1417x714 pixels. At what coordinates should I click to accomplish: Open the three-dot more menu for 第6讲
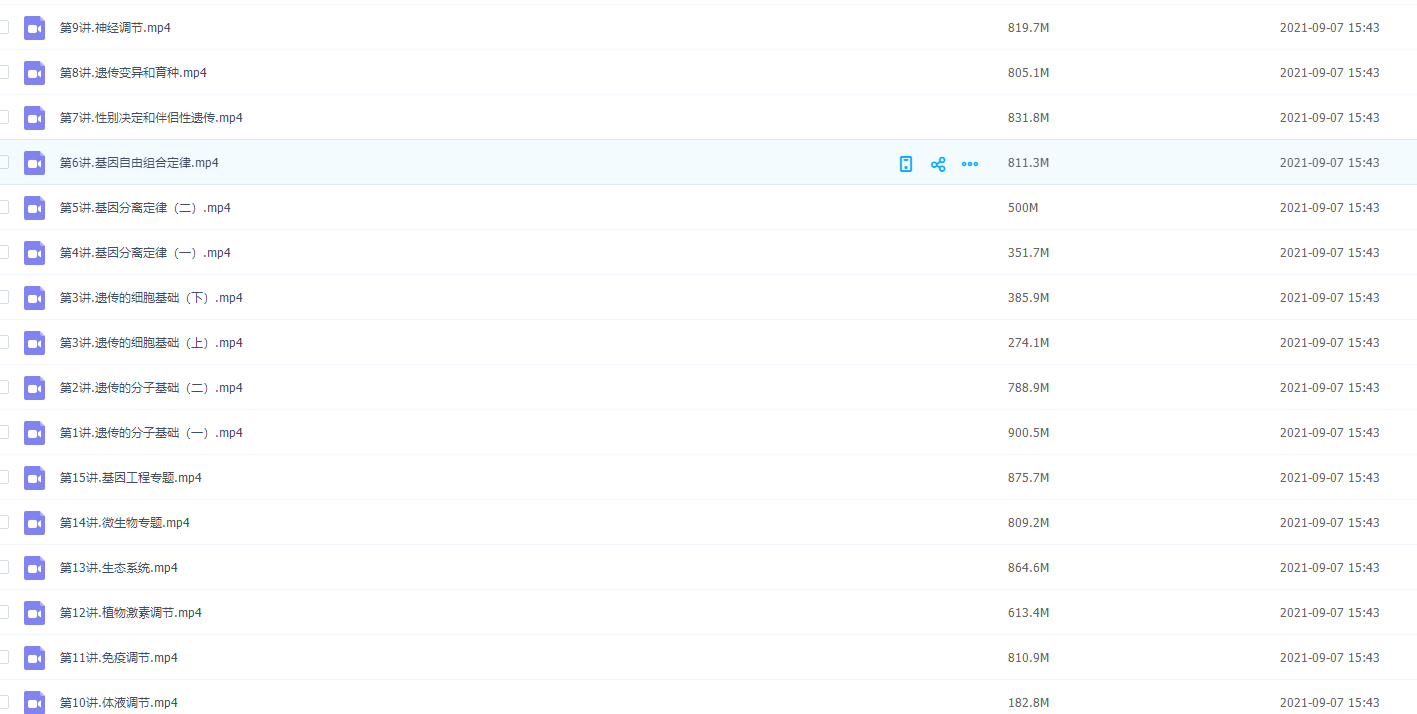click(970, 164)
